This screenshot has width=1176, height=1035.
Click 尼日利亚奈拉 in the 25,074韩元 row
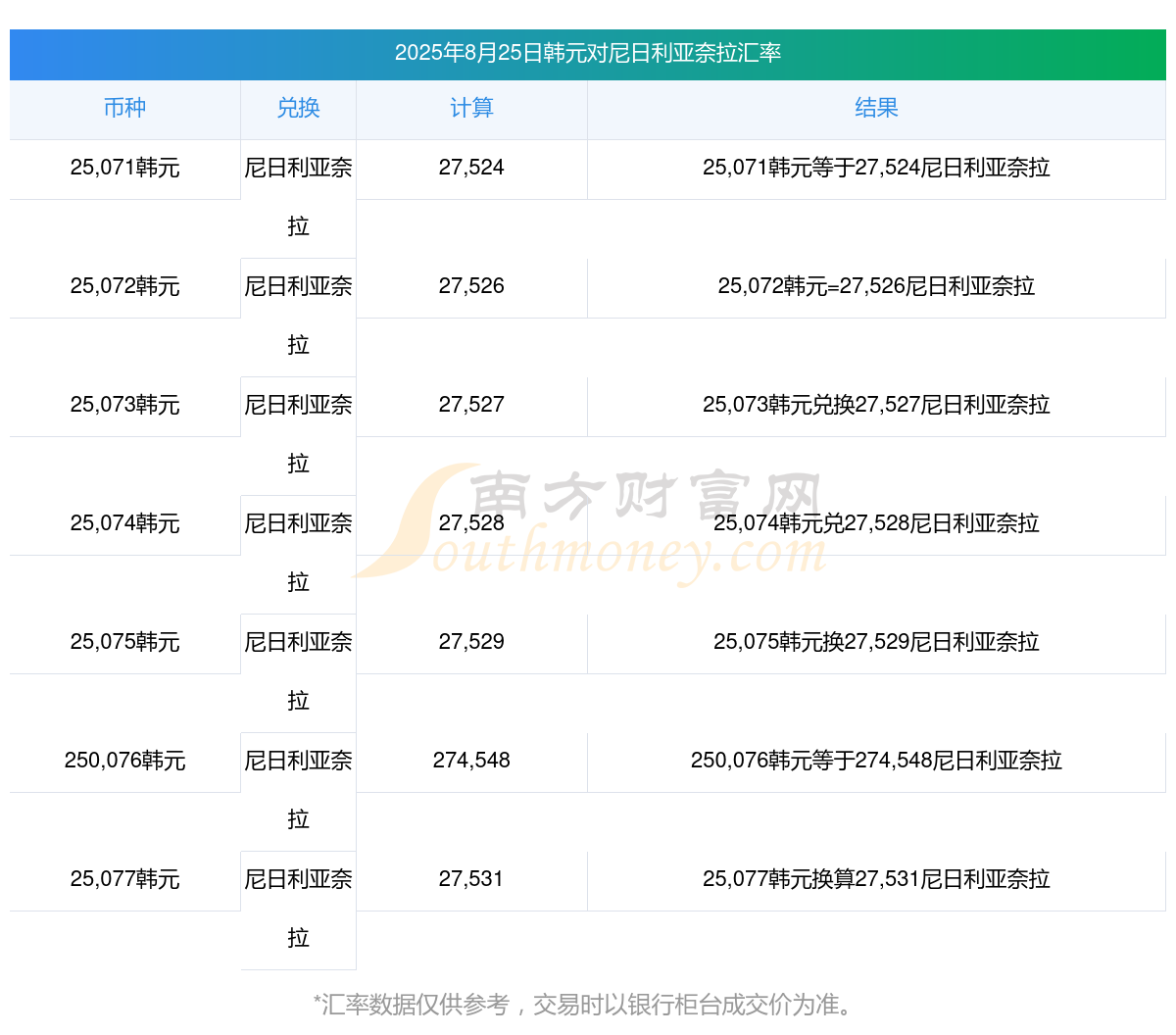click(x=298, y=553)
